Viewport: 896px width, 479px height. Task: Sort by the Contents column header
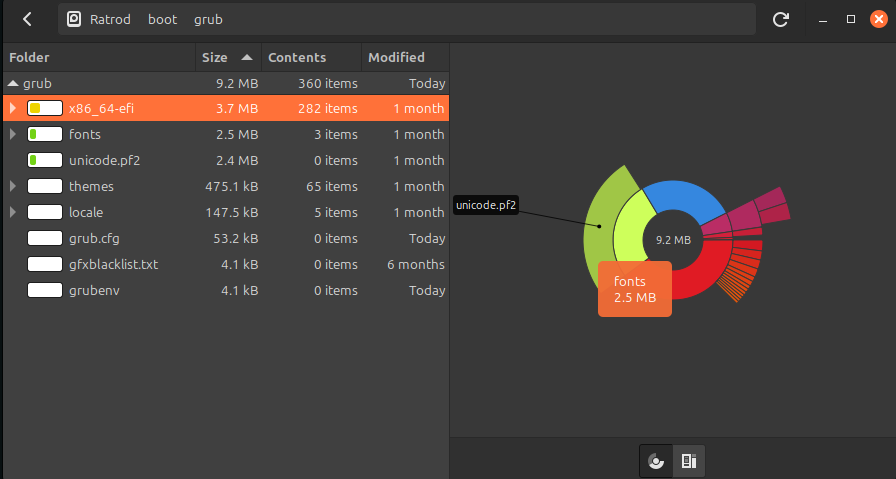coord(311,57)
